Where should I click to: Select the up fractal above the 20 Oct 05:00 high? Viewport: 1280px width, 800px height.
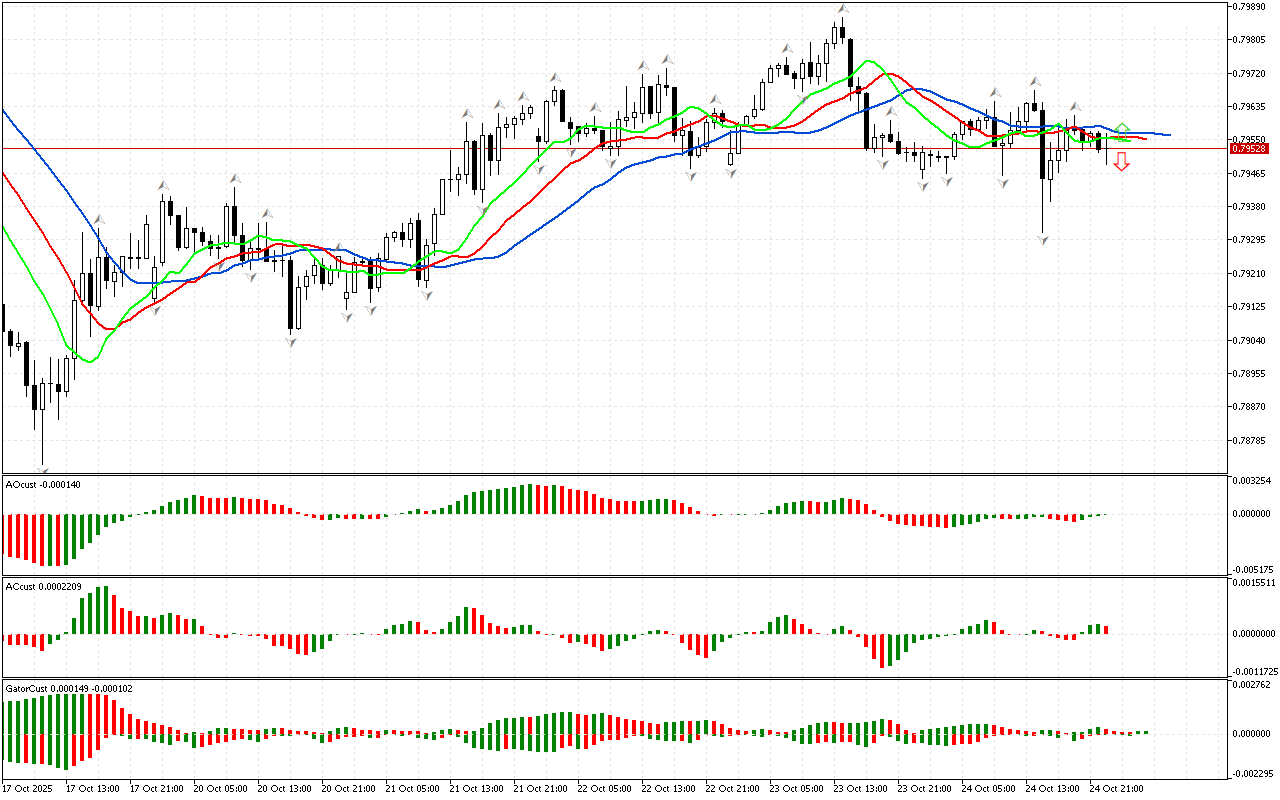[x=234, y=178]
